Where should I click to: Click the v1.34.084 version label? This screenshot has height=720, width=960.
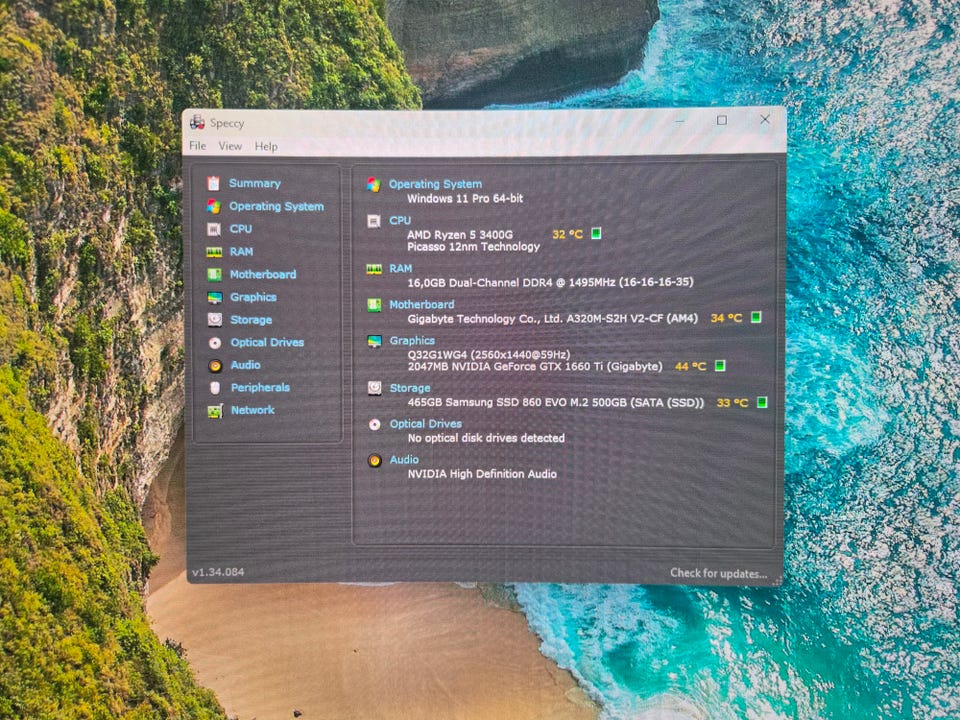pyautogui.click(x=218, y=572)
